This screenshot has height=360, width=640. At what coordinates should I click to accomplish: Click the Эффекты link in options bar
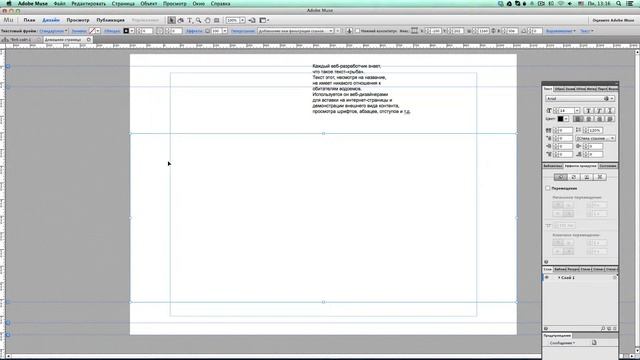point(194,31)
